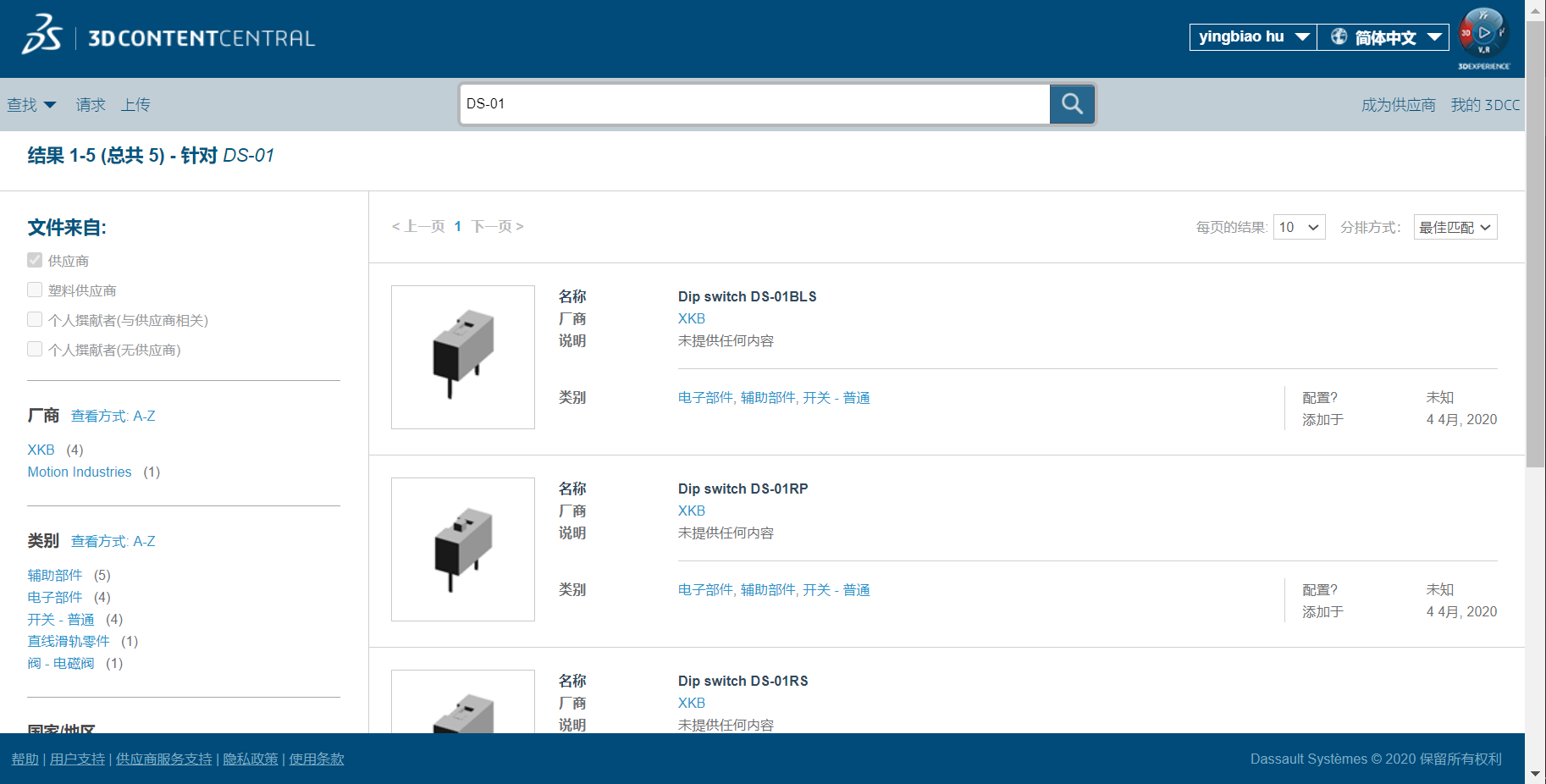
Task: Open Dip switch DS-01BLS thumbnail
Action: (x=463, y=357)
